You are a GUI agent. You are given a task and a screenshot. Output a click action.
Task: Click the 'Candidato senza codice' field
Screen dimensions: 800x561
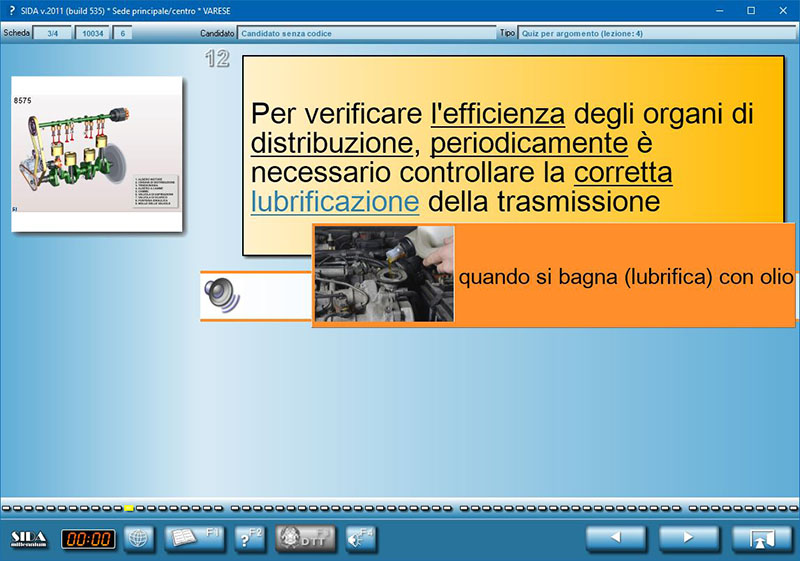coord(366,33)
